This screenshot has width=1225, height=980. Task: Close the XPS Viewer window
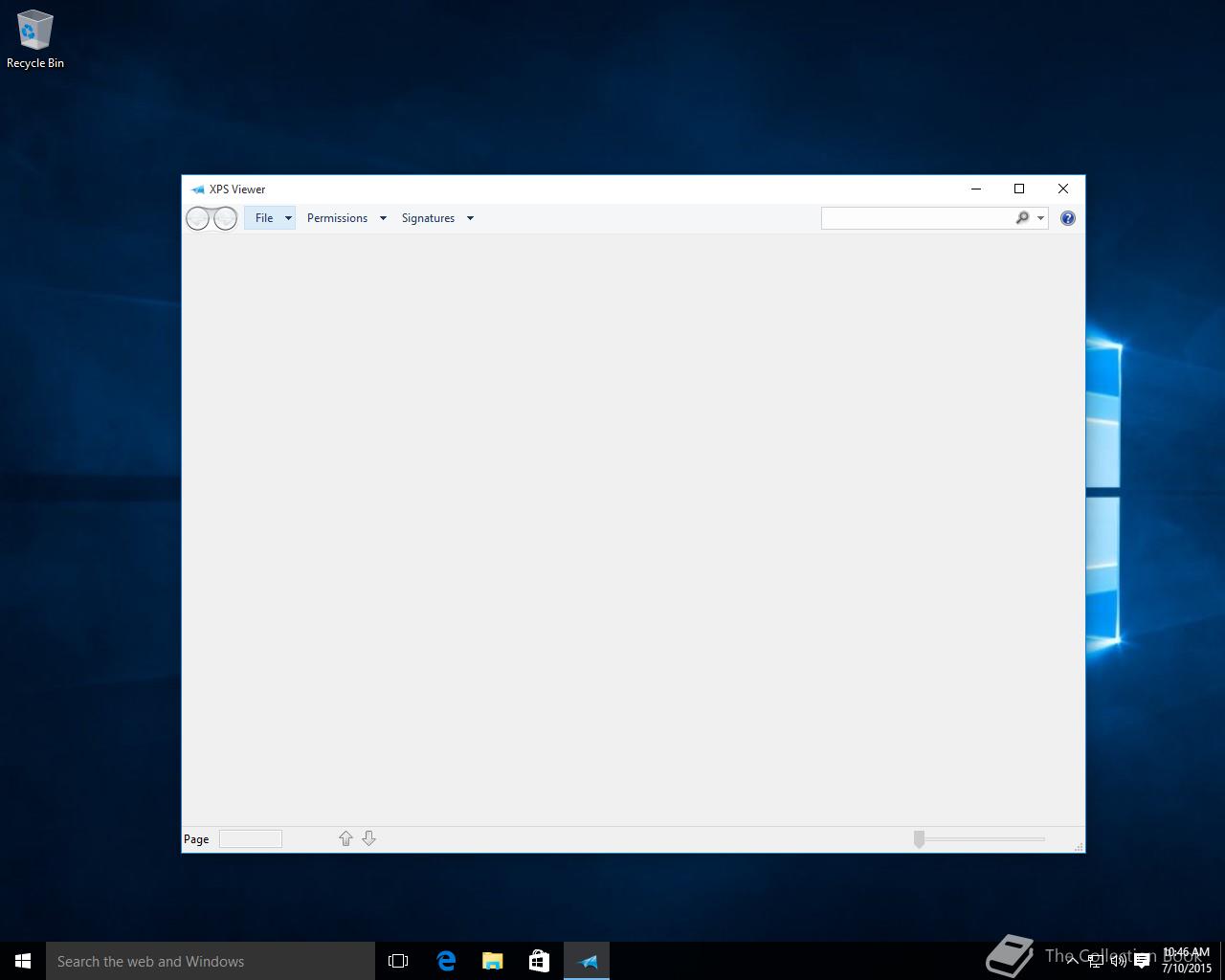pyautogui.click(x=1063, y=189)
